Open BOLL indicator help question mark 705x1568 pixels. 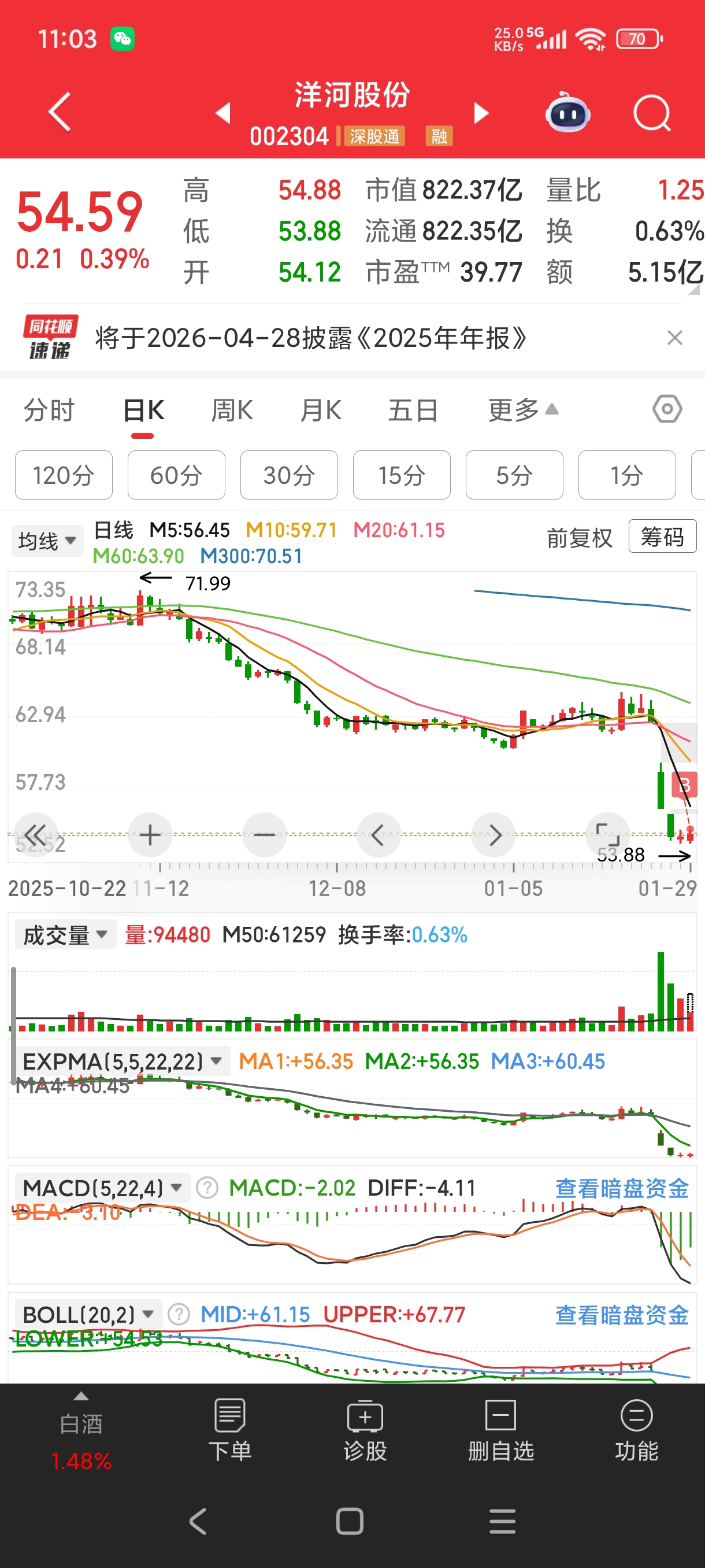click(179, 1314)
